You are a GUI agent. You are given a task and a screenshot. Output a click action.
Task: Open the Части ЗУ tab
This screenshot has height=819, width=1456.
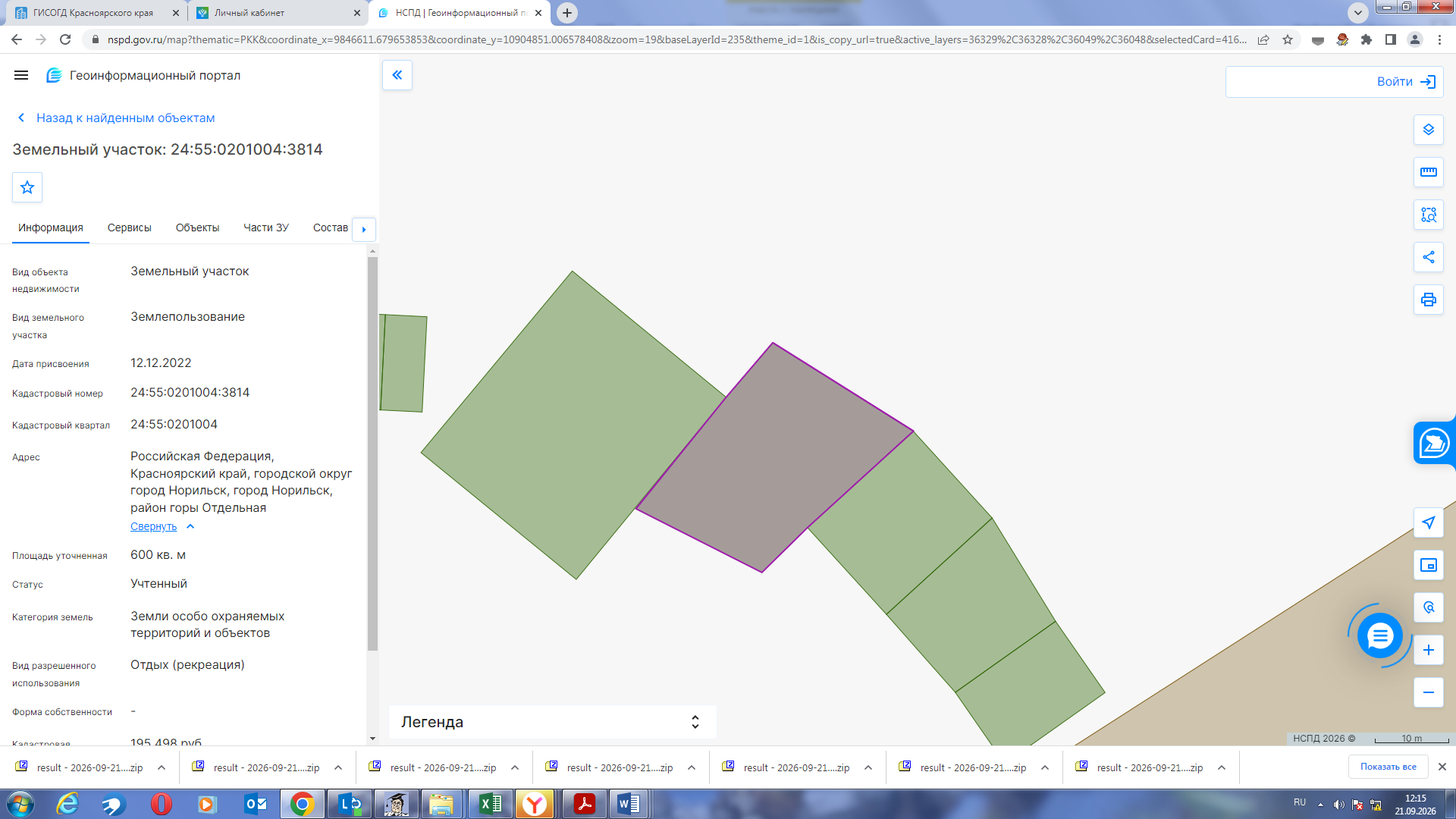coord(266,227)
